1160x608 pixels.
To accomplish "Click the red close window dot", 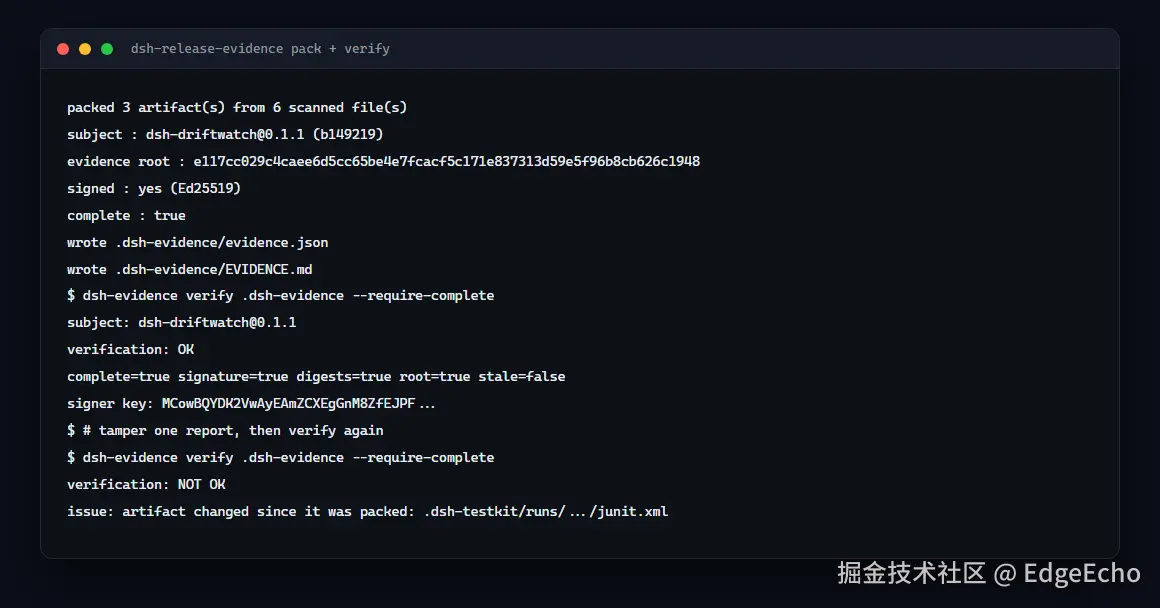I will [63, 49].
